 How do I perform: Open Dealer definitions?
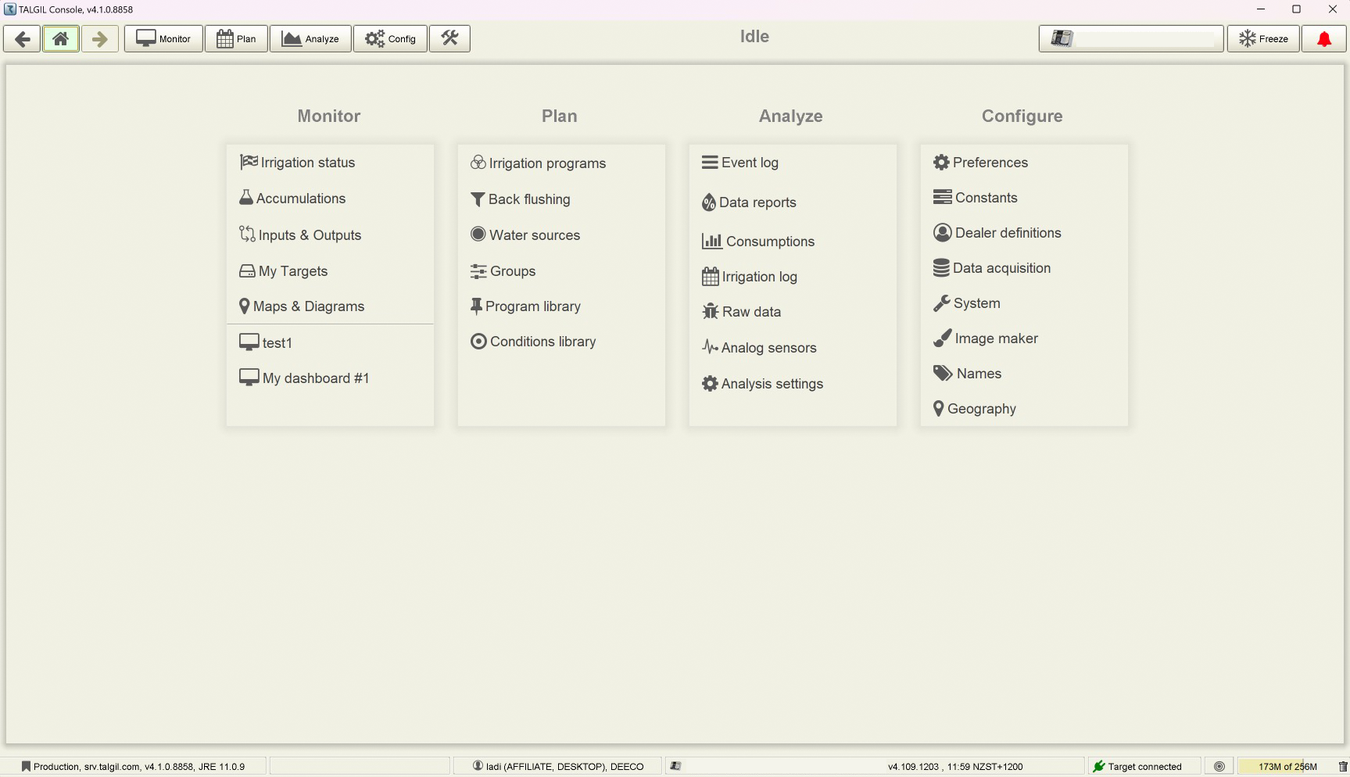pyautogui.click(x=997, y=233)
